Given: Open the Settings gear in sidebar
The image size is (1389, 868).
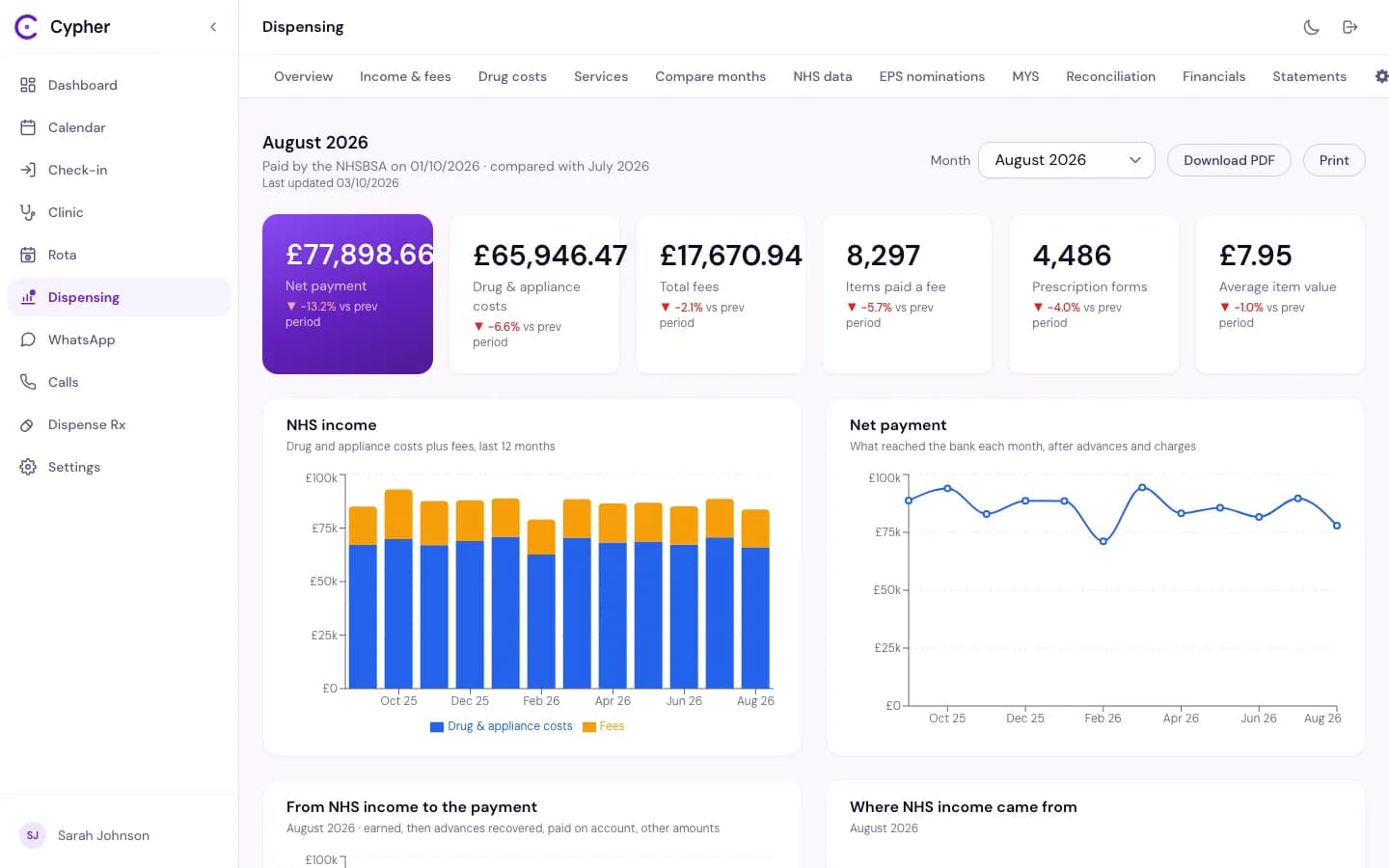Looking at the screenshot, I should pos(28,467).
